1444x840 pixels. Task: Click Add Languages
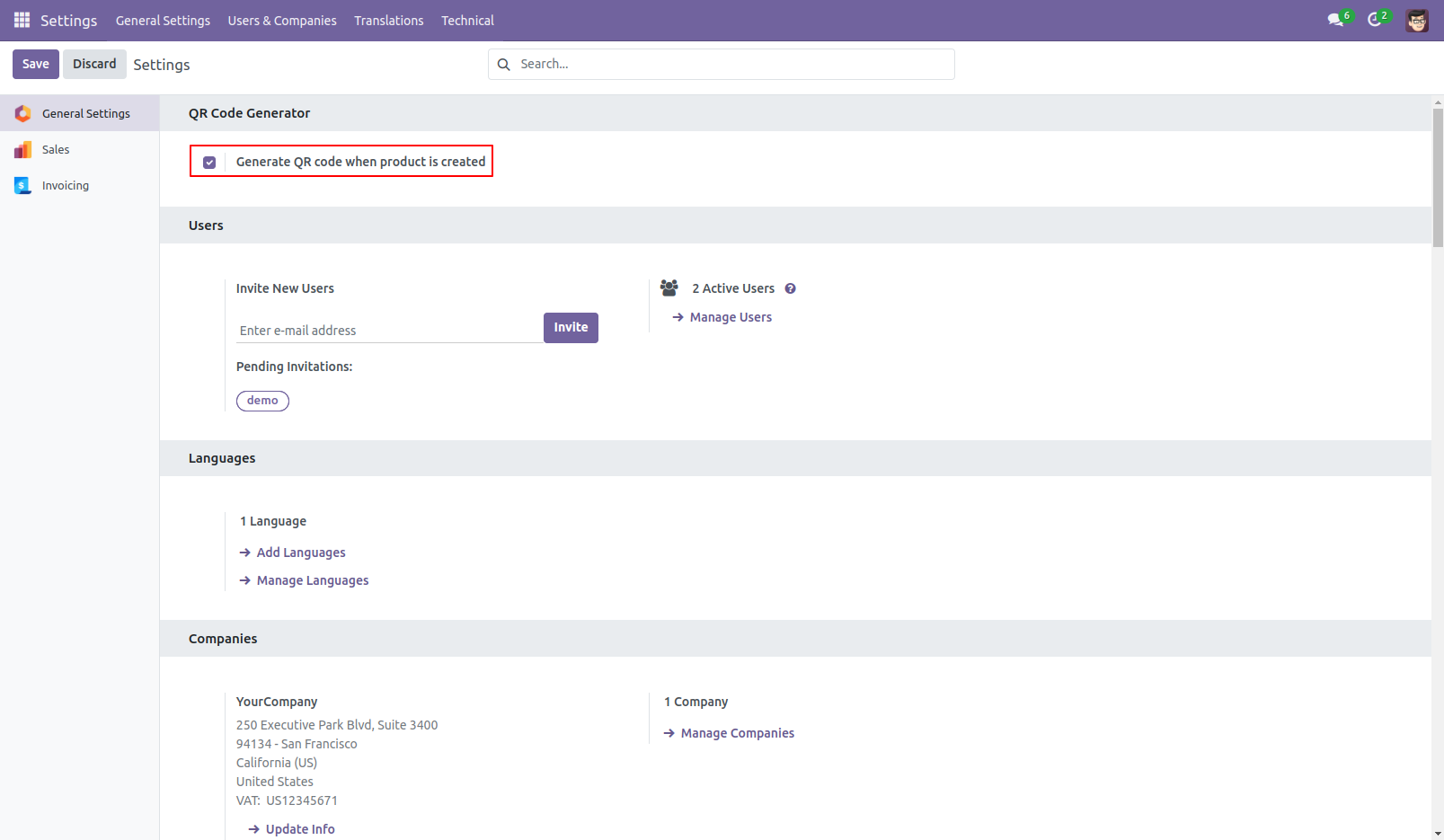pos(300,552)
